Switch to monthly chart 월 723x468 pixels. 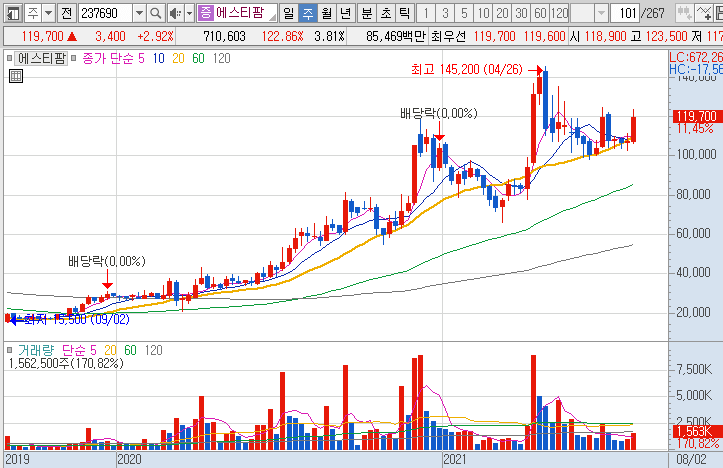[326, 13]
